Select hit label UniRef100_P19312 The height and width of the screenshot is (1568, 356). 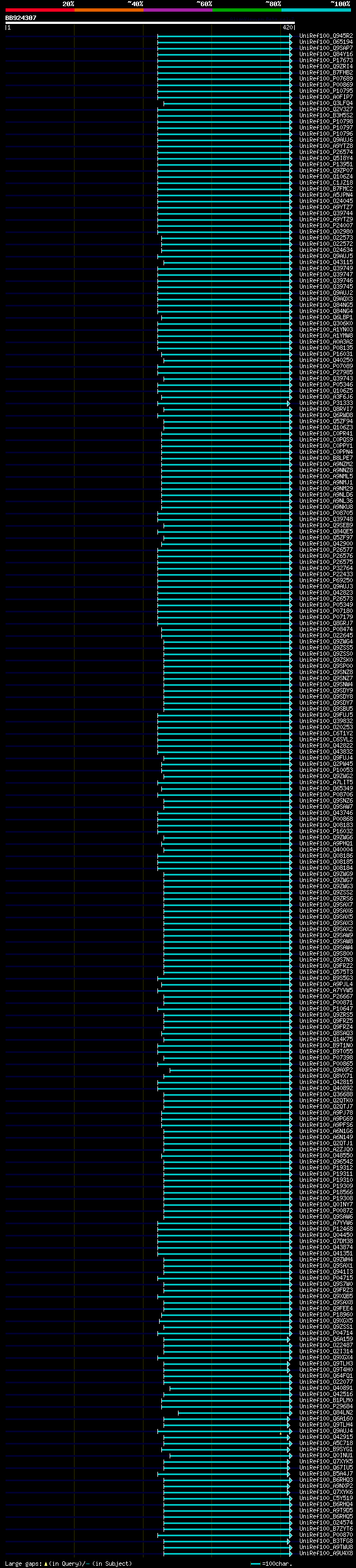click(325, 1168)
